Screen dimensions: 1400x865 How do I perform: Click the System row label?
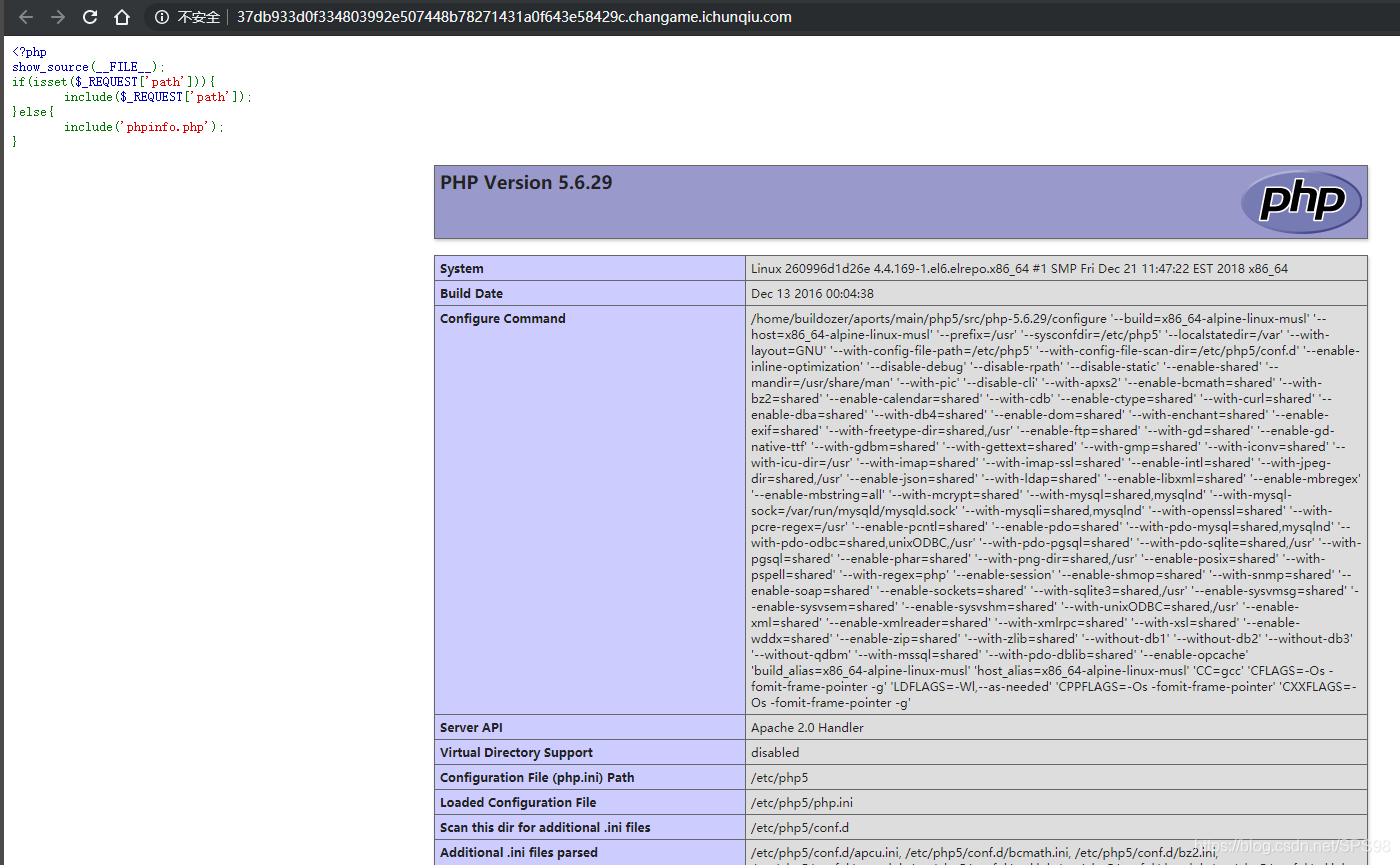point(462,268)
